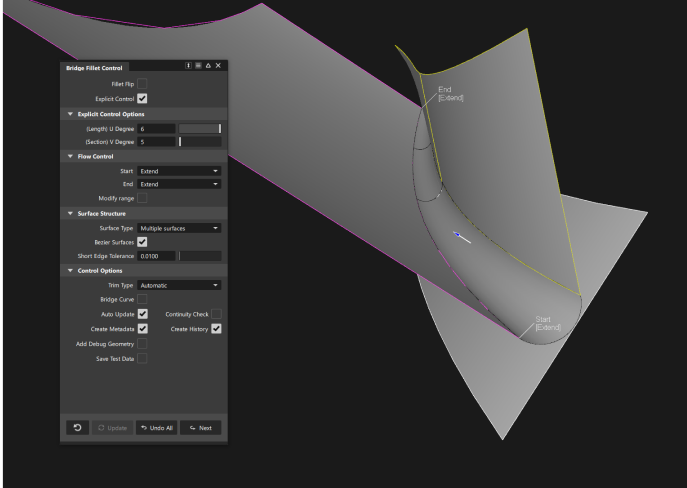This screenshot has height=488, width=687.
Task: Click the Undo All button
Action: [156, 428]
